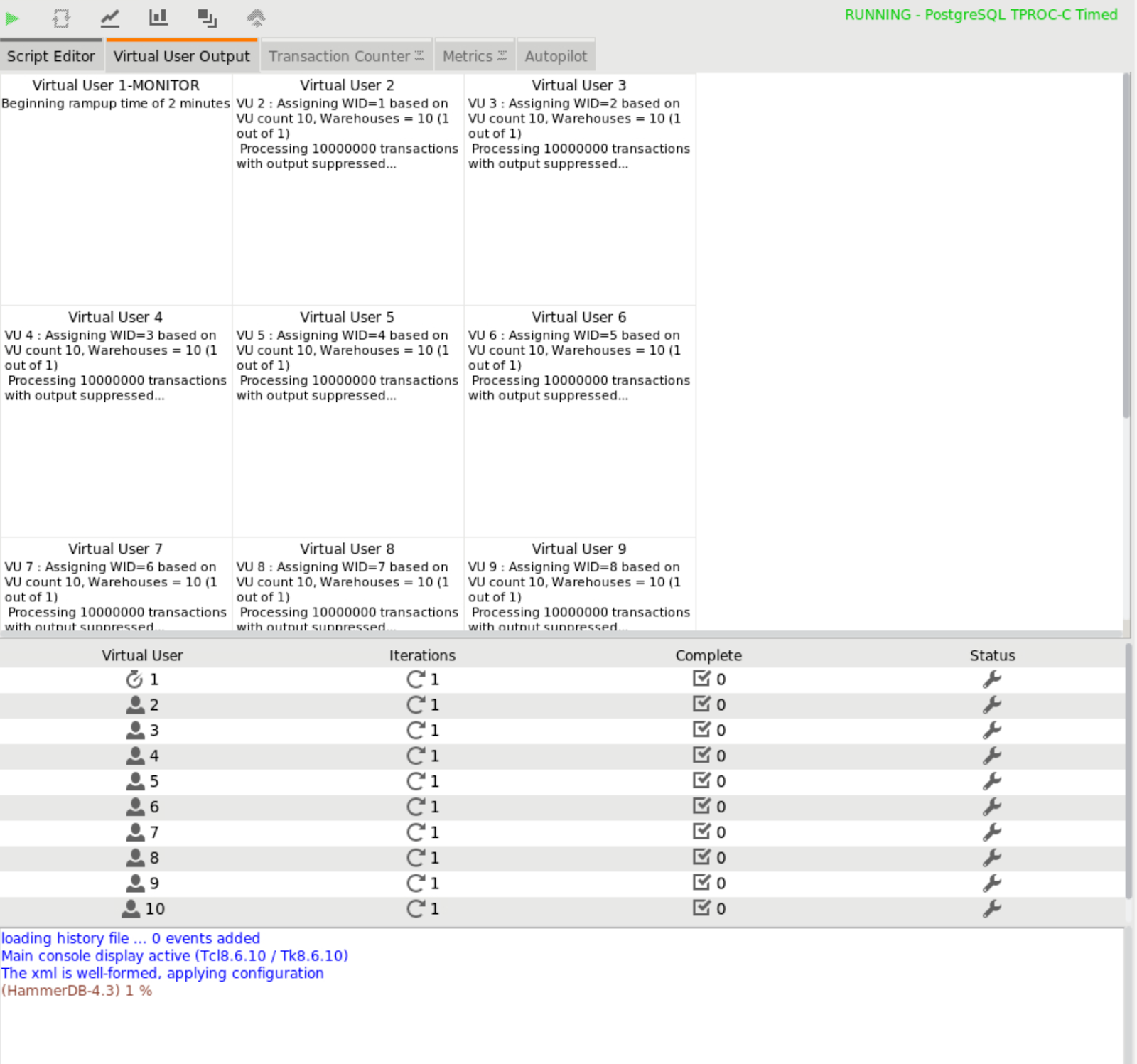This screenshot has width=1137, height=1064.
Task: Open the Autopilot tab
Action: [556, 56]
